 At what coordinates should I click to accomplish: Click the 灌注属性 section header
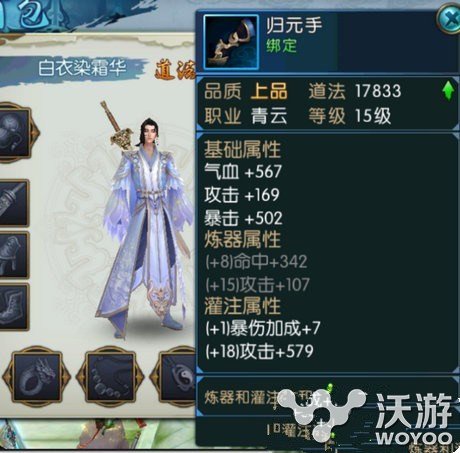tap(242, 306)
